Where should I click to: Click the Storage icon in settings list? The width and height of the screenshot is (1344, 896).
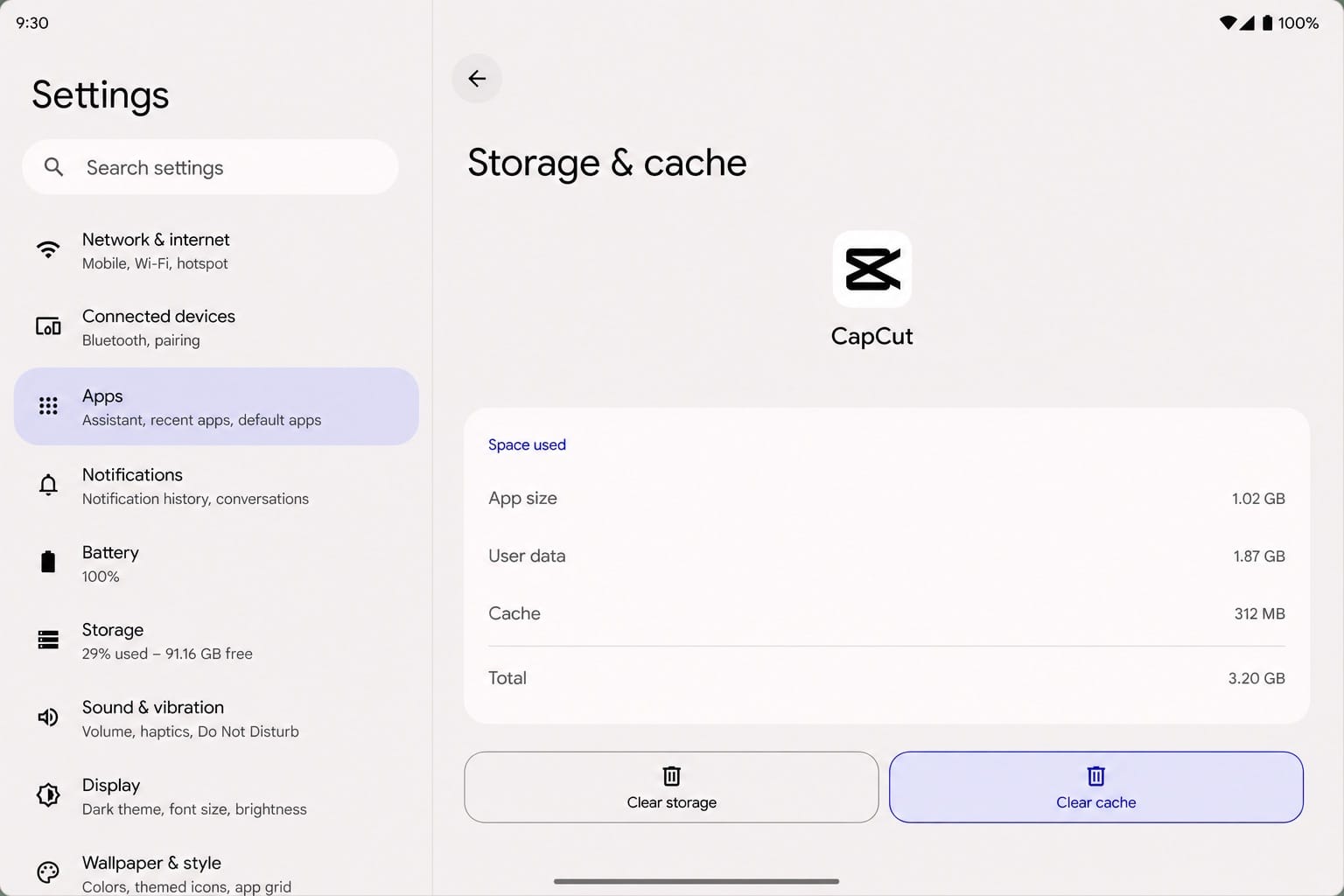pyautogui.click(x=48, y=640)
